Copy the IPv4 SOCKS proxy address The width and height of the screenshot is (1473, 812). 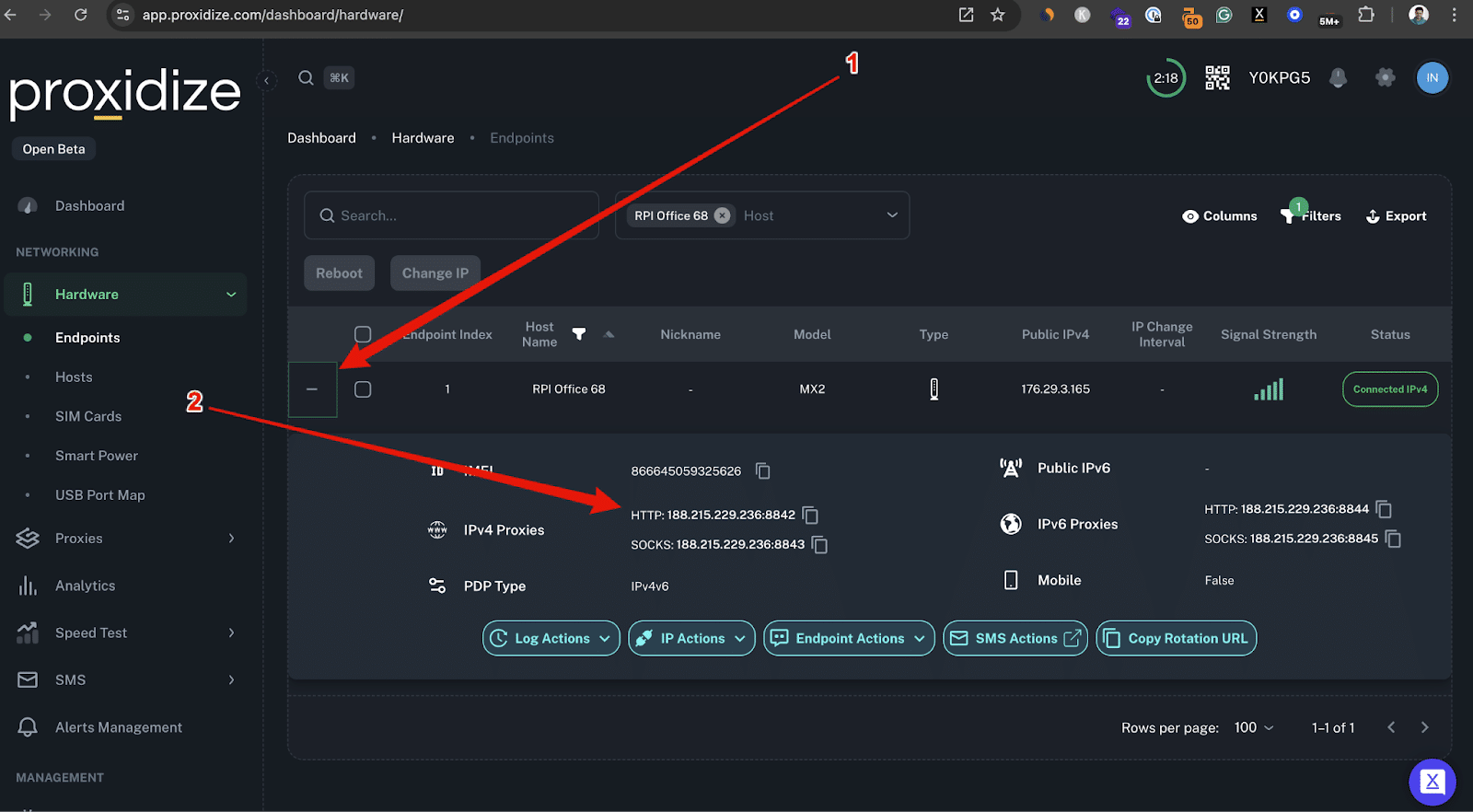click(x=819, y=545)
